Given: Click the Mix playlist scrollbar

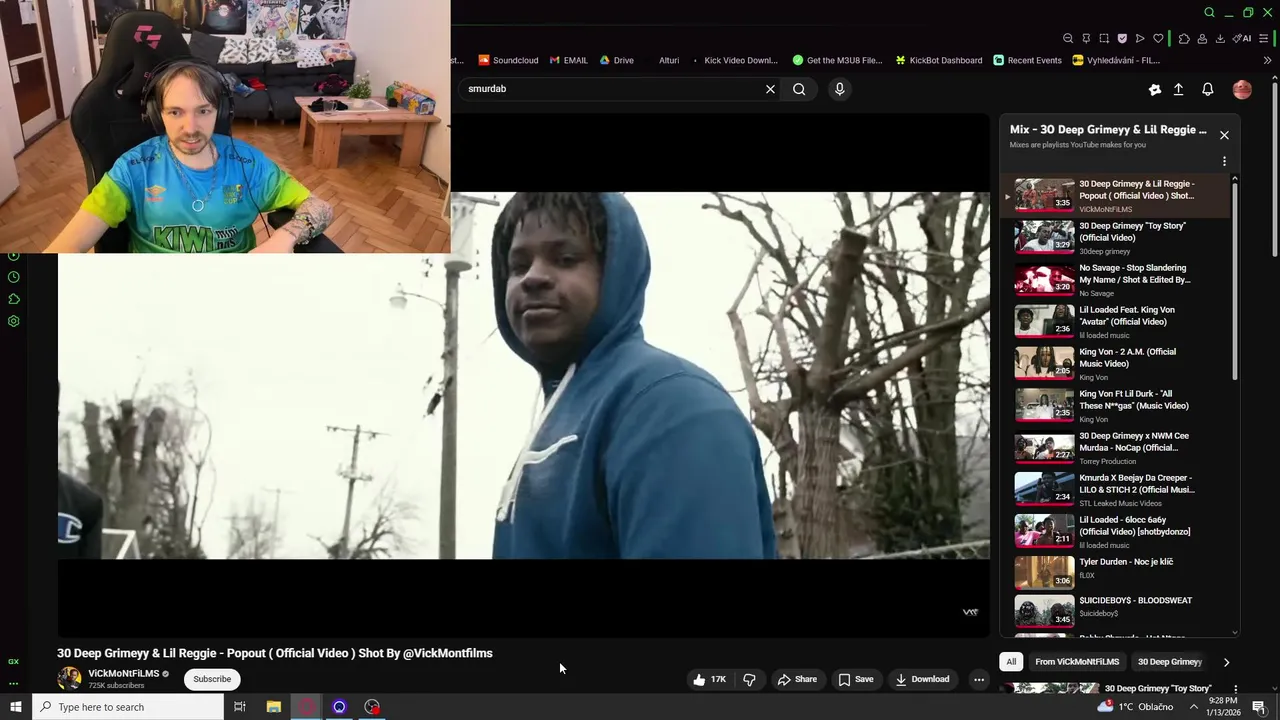Looking at the screenshot, I should 1235,280.
